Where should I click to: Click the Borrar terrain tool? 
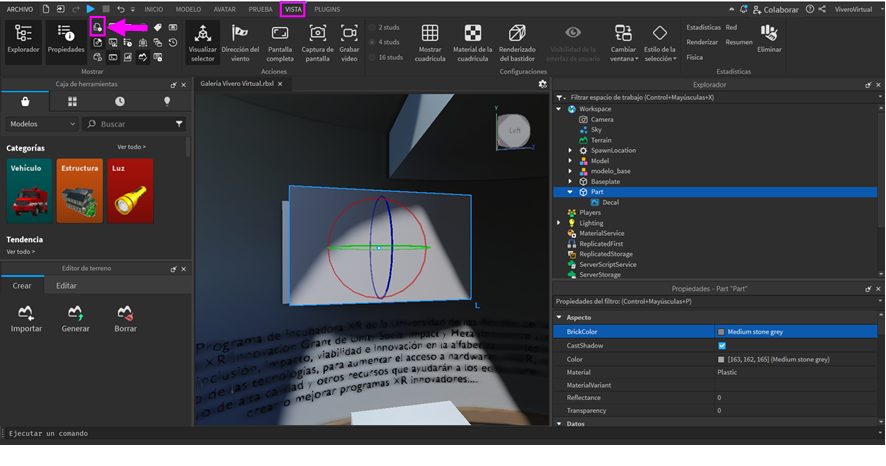click(125, 319)
